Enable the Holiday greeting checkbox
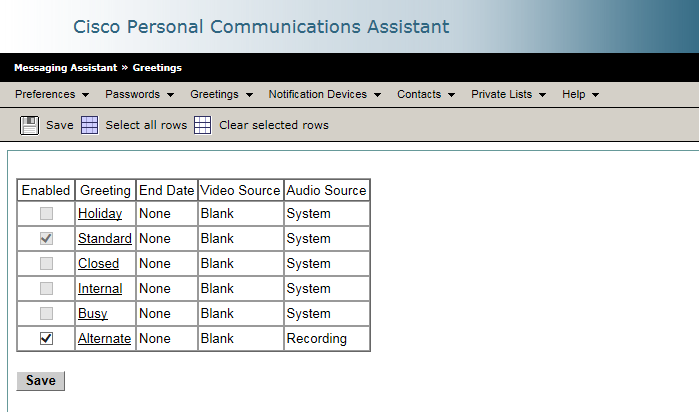Screen dimensions: 699x412 pos(46,214)
